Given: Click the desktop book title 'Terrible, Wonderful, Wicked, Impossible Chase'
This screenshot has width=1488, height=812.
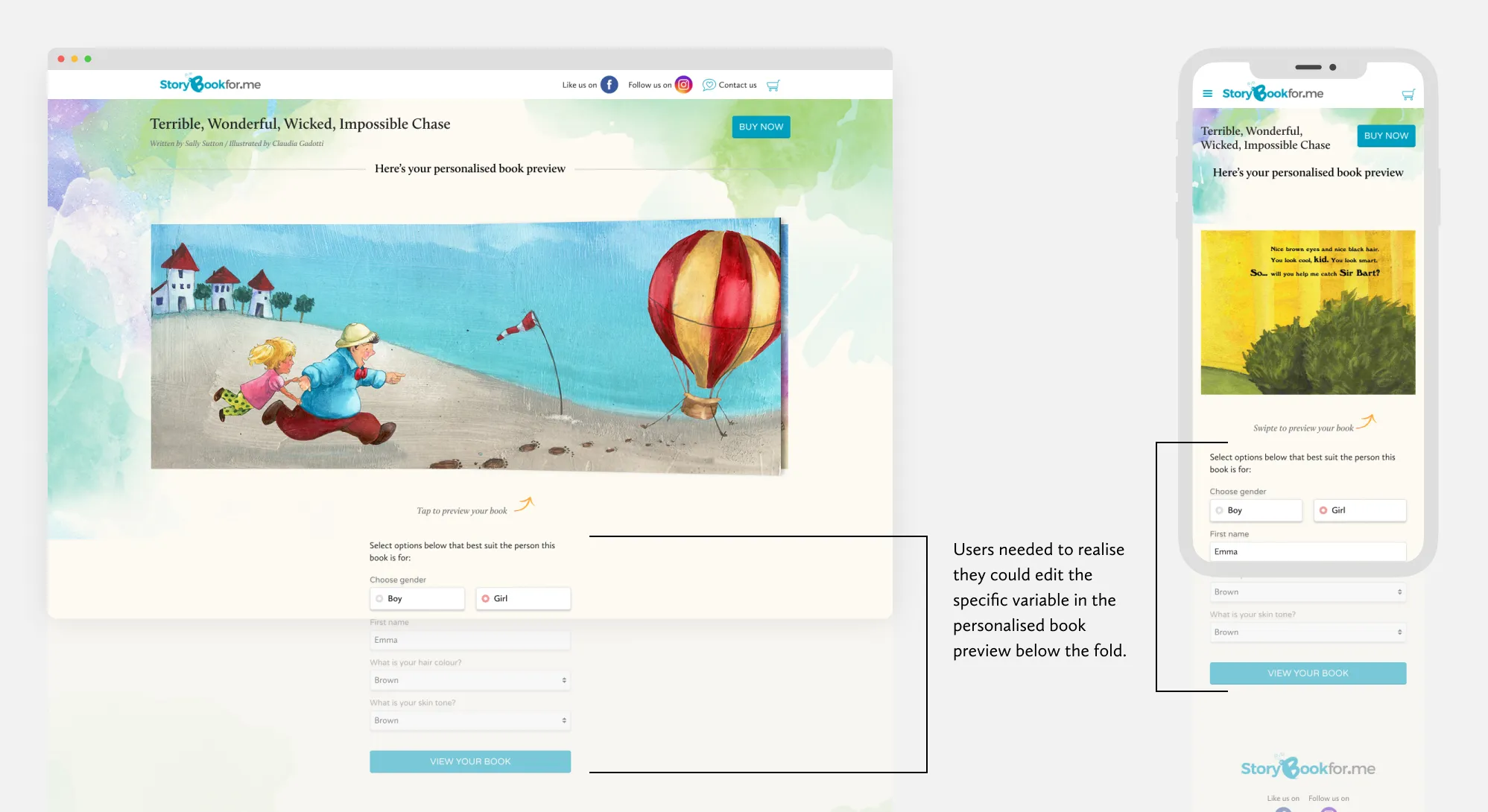Looking at the screenshot, I should (x=300, y=124).
